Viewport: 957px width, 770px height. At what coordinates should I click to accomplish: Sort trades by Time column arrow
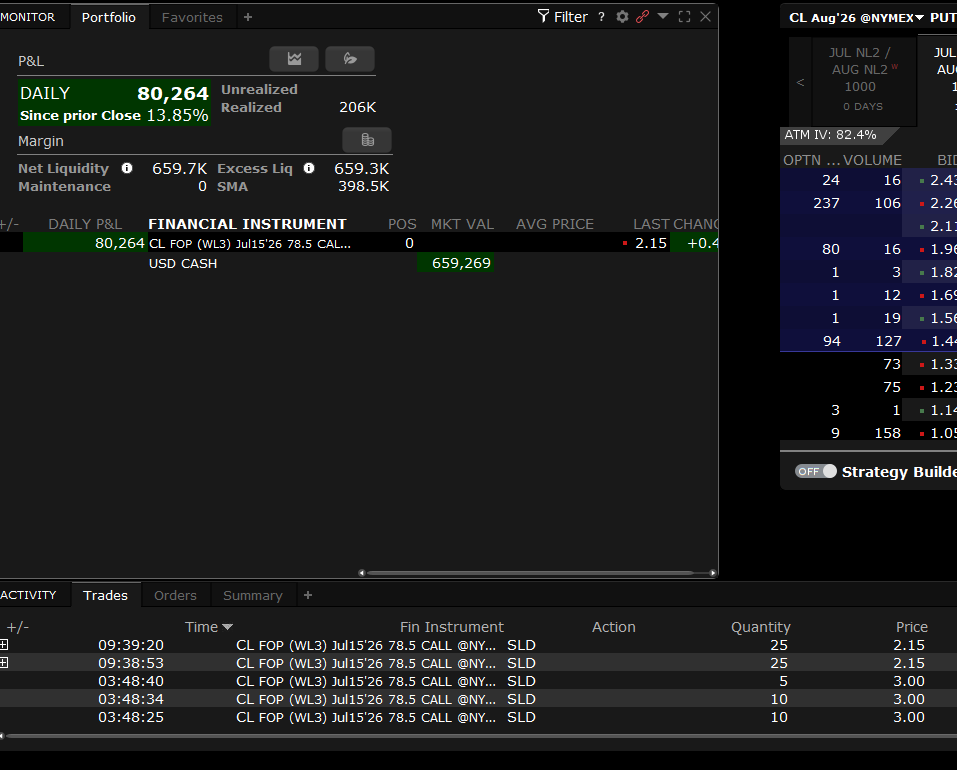coord(228,627)
